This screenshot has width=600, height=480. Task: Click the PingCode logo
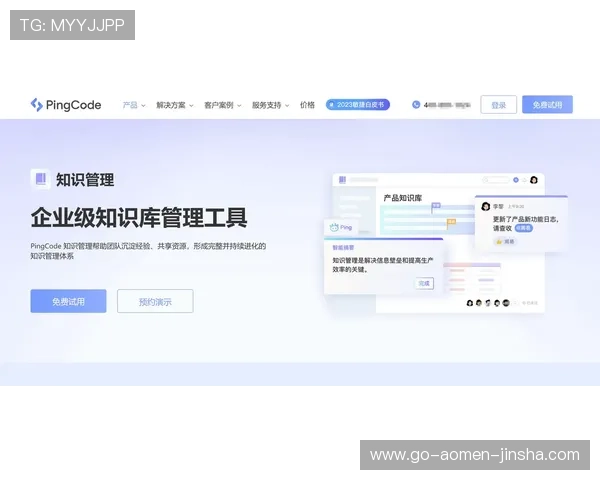[x=66, y=104]
